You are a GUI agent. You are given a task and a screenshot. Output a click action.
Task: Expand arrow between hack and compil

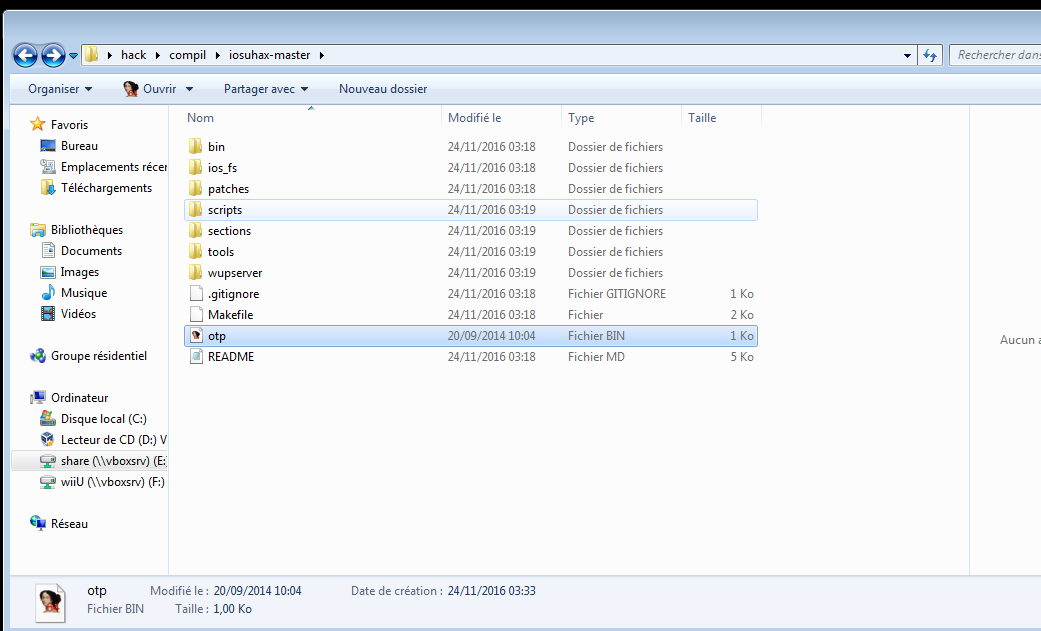point(158,55)
